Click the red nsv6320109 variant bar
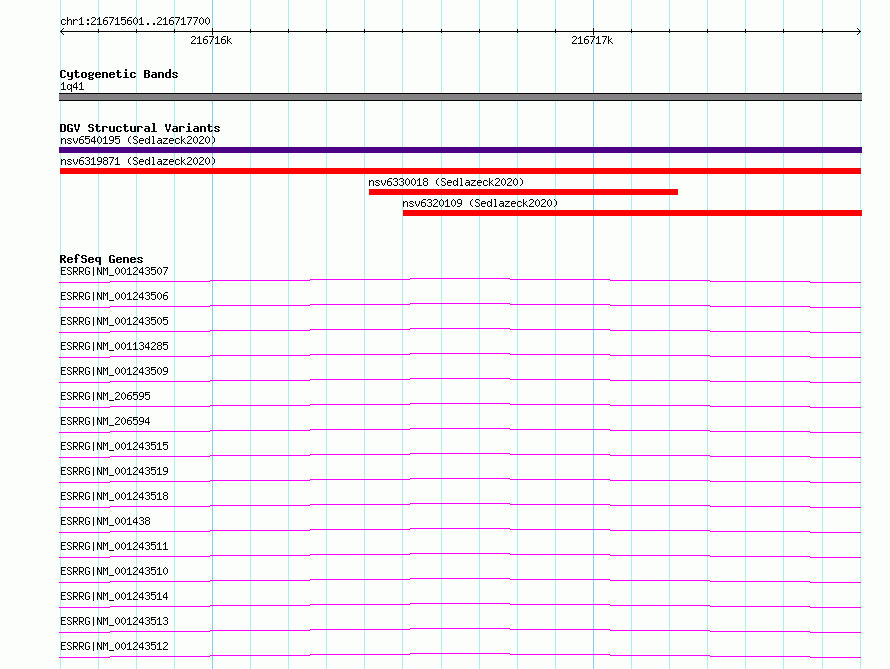 632,213
